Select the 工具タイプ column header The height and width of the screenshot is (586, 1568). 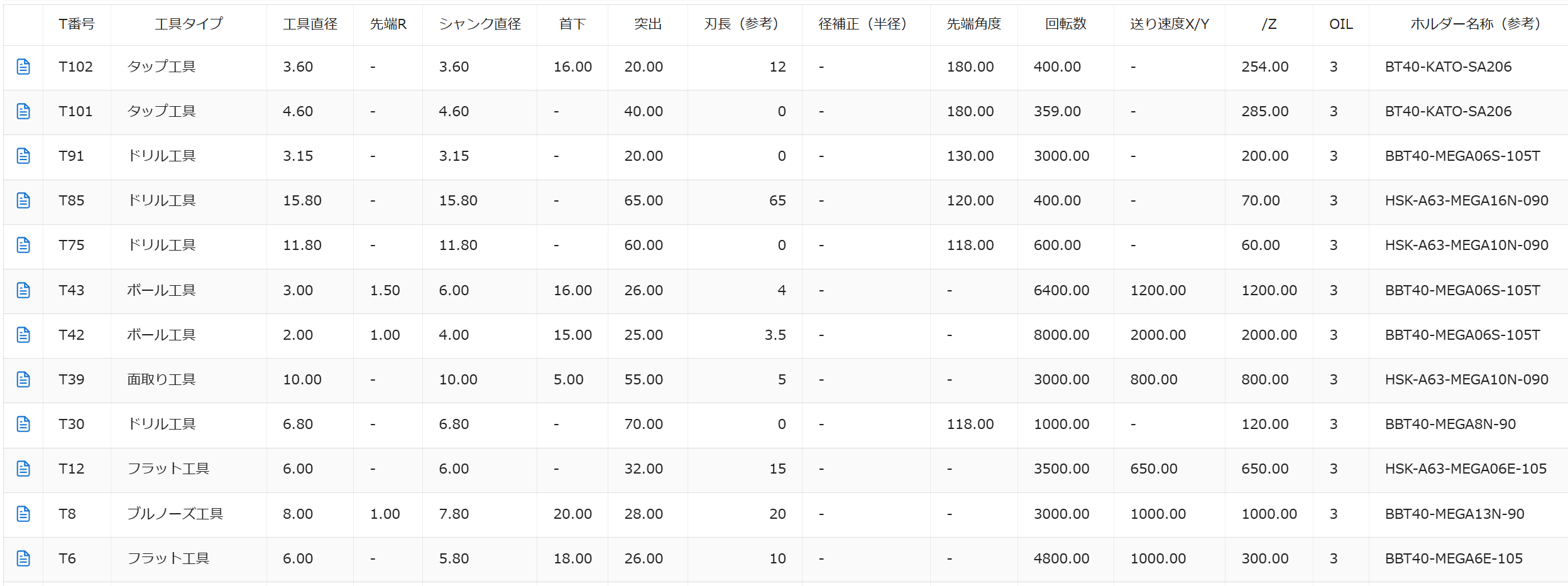click(189, 24)
